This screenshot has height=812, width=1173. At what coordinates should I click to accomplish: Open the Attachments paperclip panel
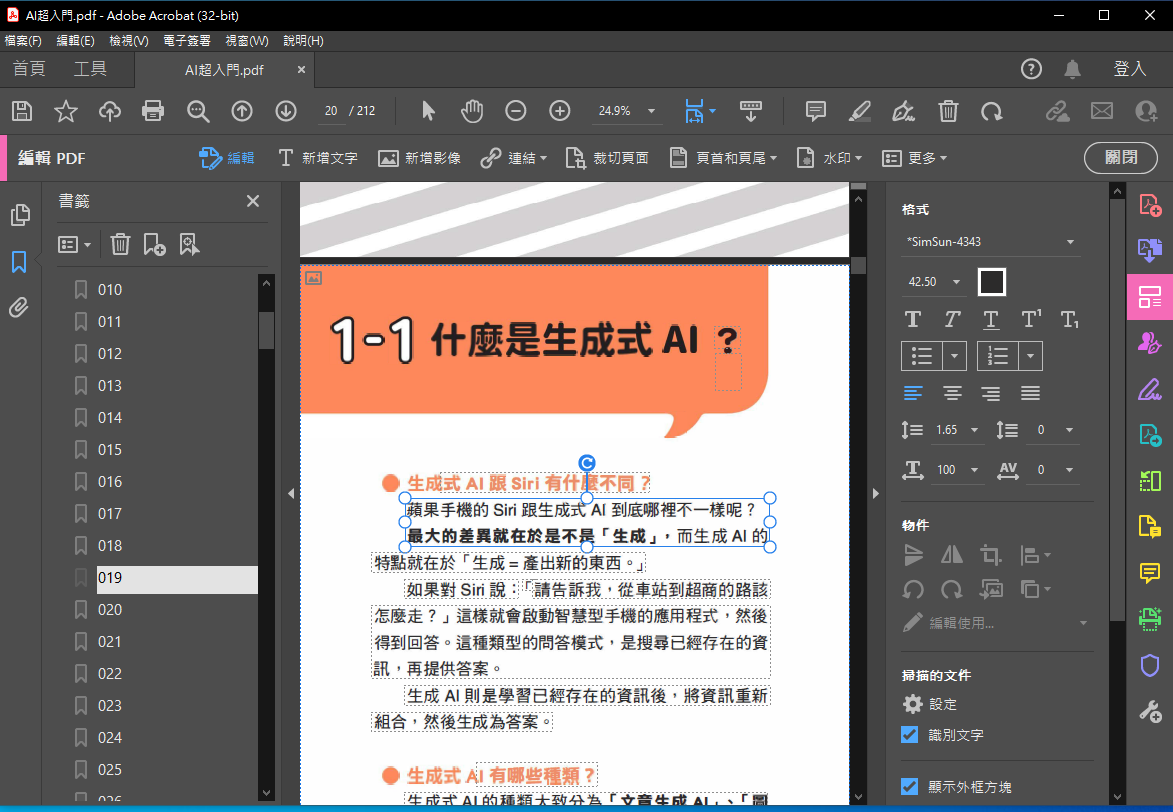(19, 307)
